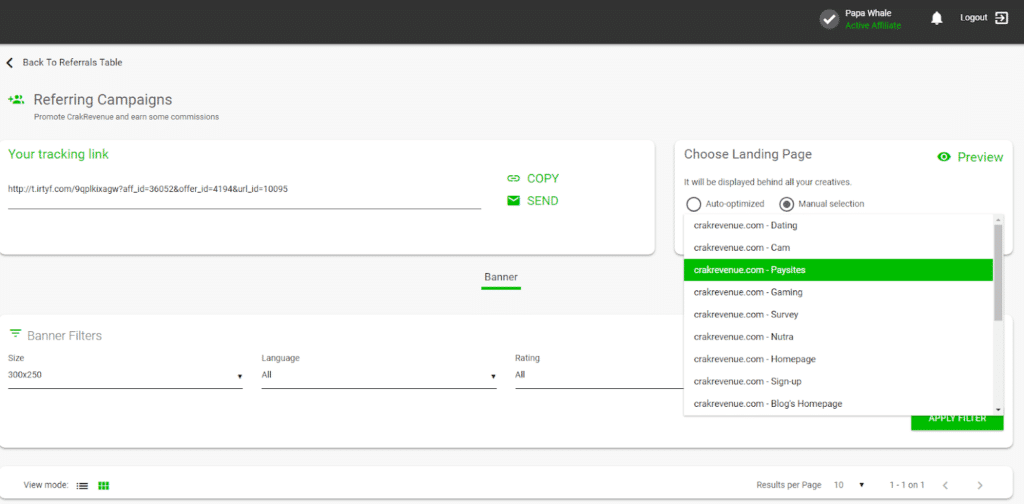Click the Preview eye icon
The width and height of the screenshot is (1024, 504).
944,157
